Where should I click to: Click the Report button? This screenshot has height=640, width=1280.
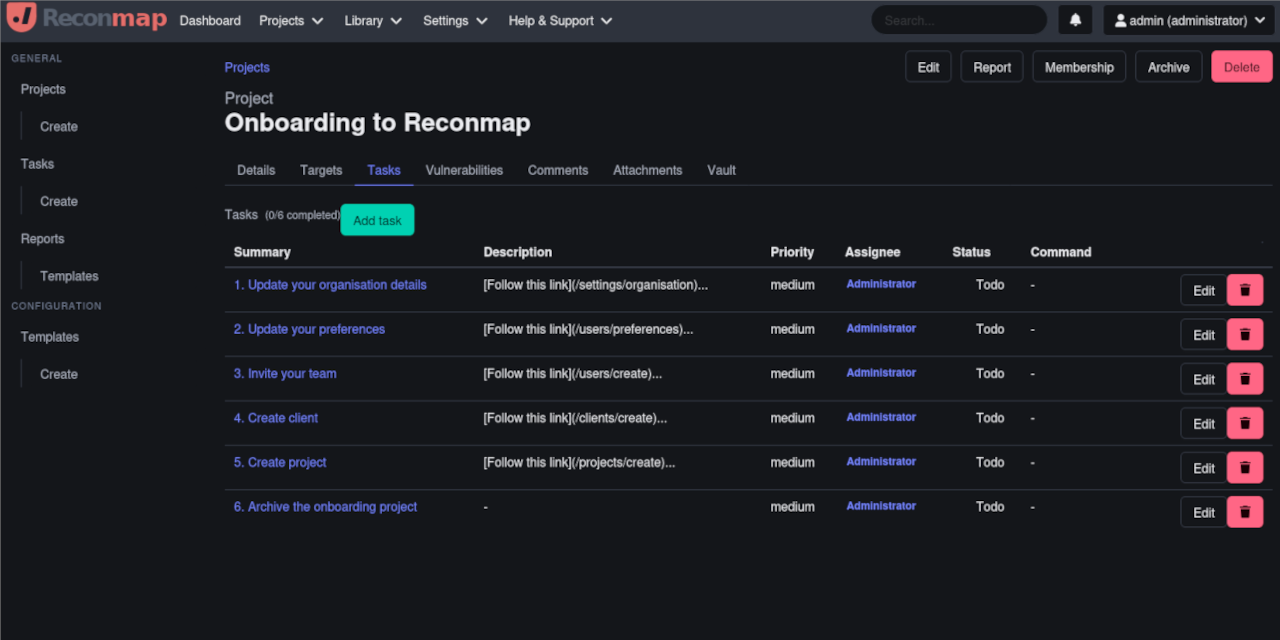point(992,67)
